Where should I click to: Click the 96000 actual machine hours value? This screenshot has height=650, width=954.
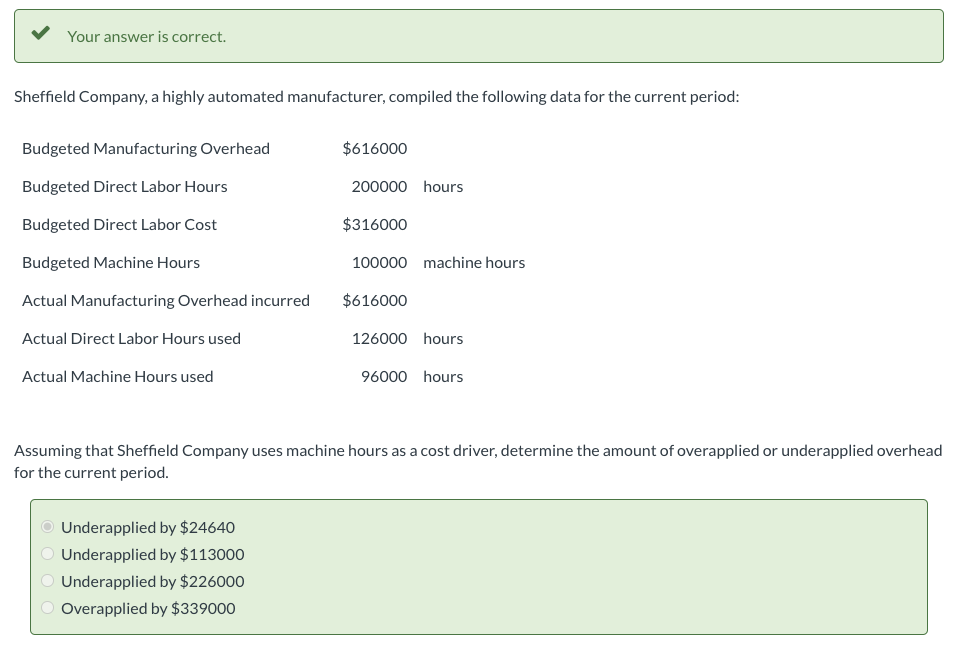384,377
